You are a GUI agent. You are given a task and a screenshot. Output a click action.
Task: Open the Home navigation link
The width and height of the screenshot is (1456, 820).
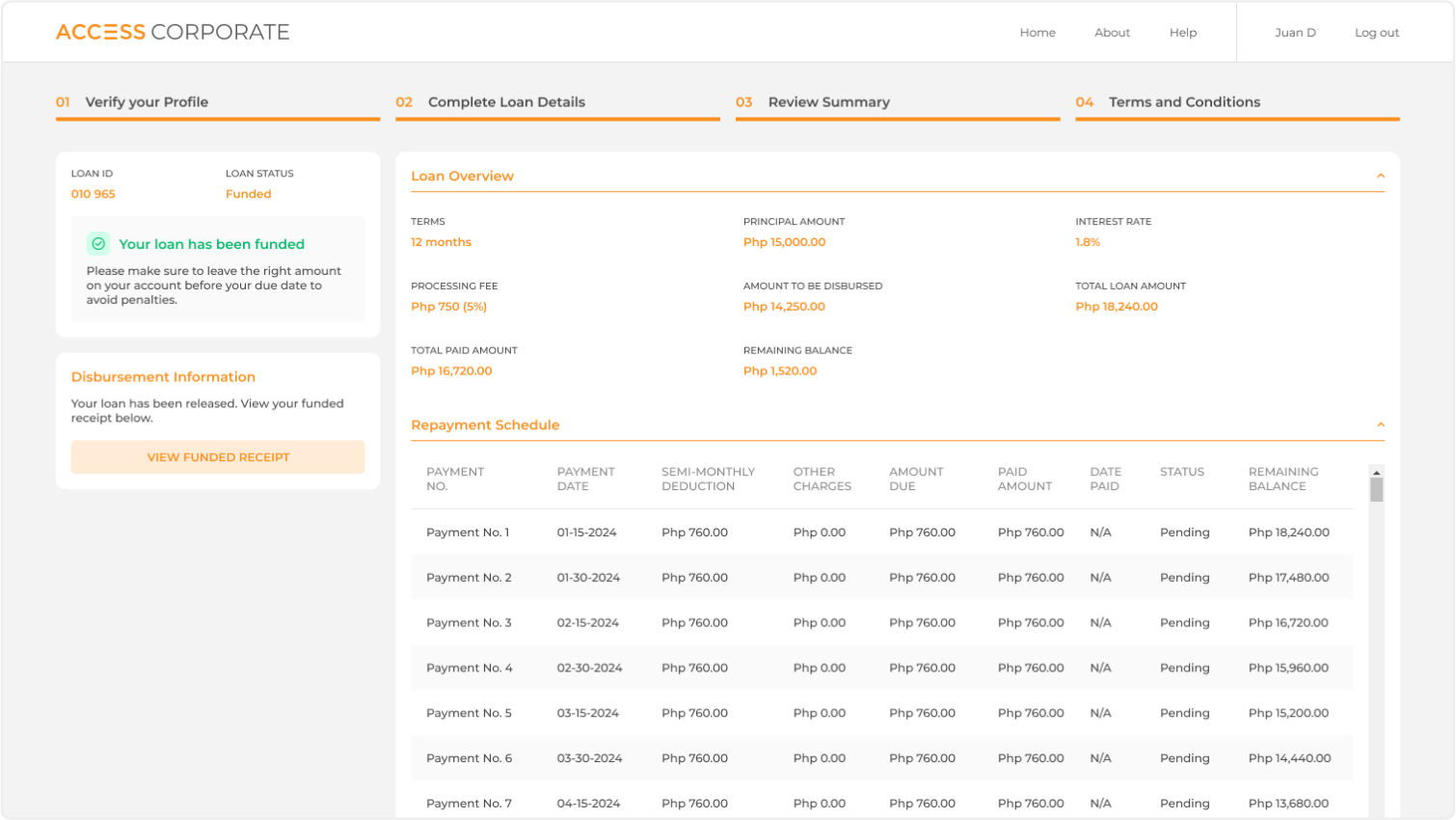coord(1038,33)
